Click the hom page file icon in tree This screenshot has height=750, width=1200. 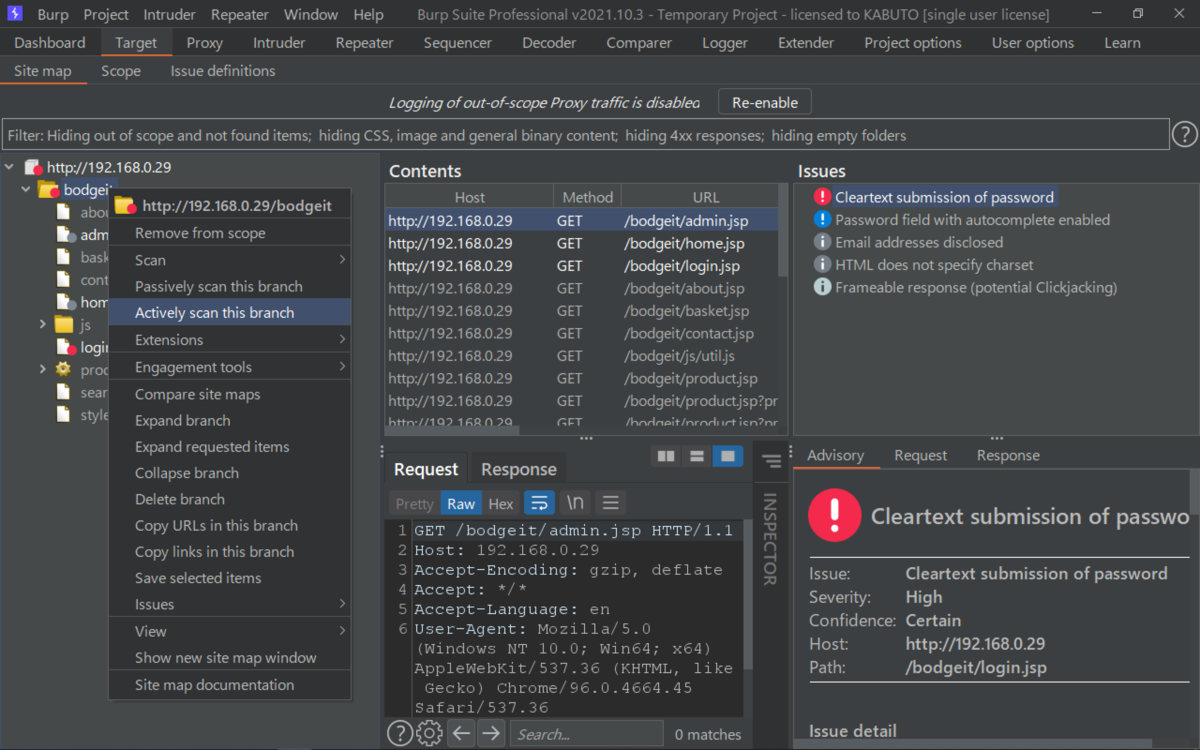tap(64, 302)
